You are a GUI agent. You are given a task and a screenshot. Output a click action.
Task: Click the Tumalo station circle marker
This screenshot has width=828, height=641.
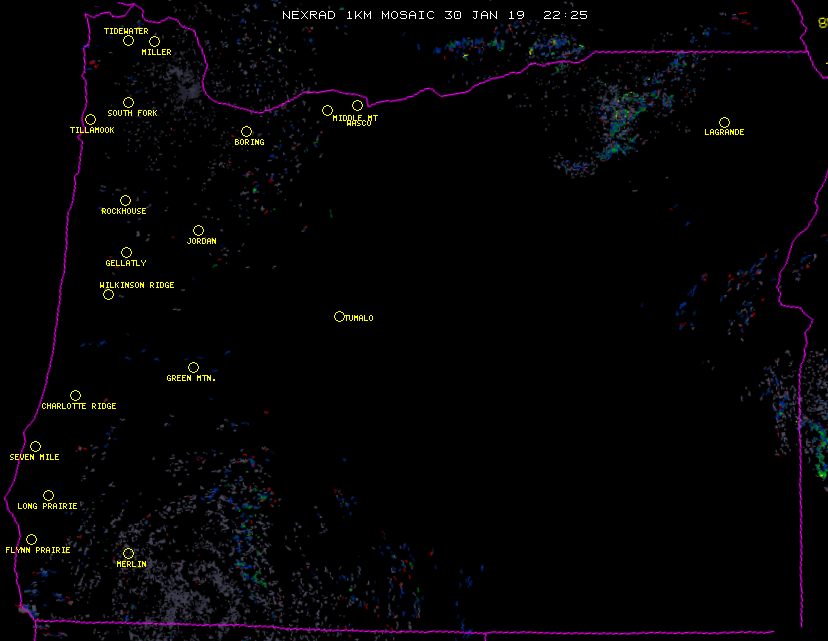pyautogui.click(x=339, y=317)
